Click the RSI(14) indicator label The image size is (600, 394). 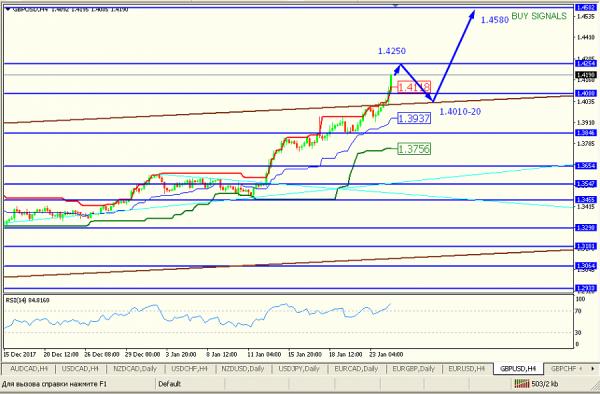27,300
